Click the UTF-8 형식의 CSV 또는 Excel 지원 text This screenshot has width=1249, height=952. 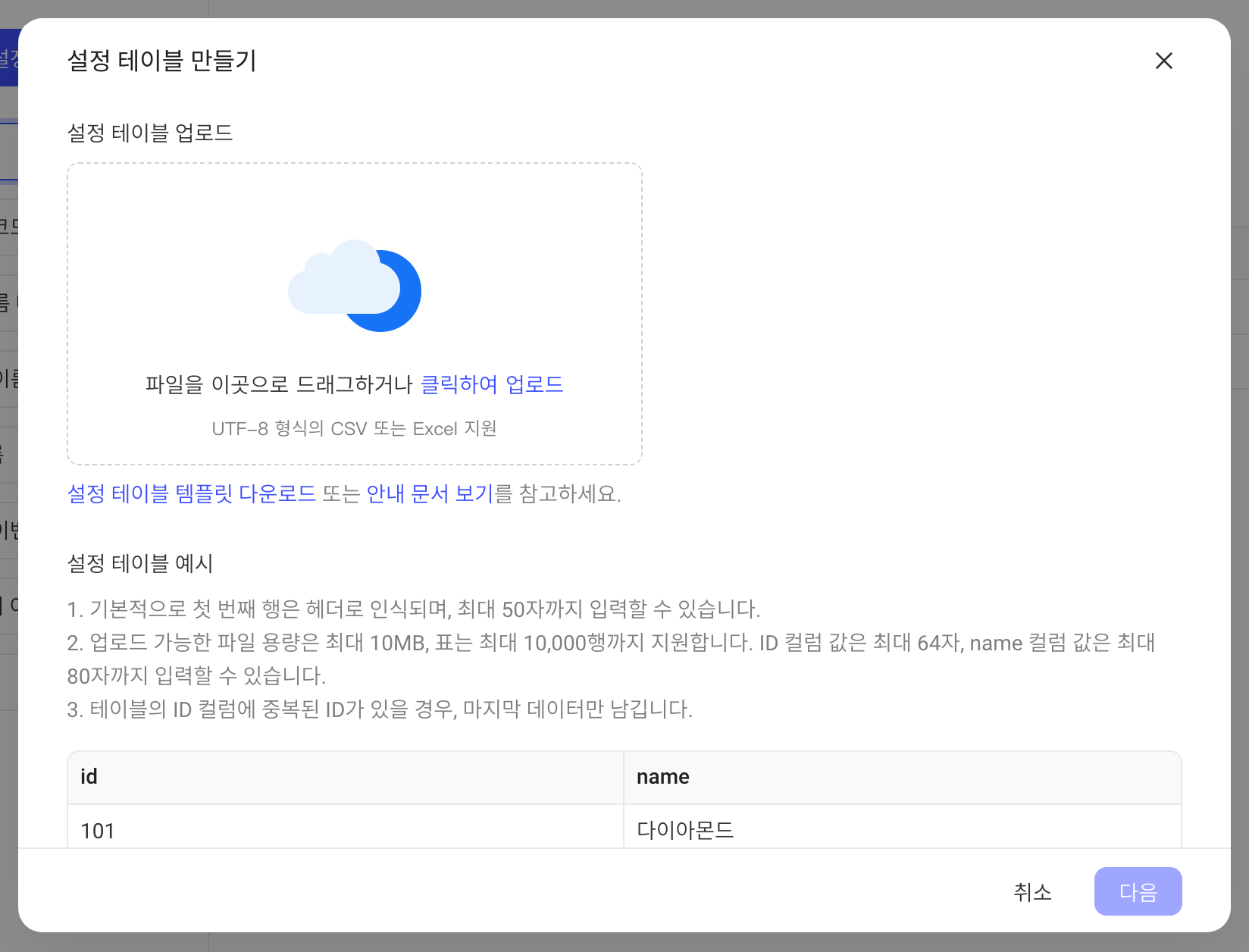click(355, 428)
